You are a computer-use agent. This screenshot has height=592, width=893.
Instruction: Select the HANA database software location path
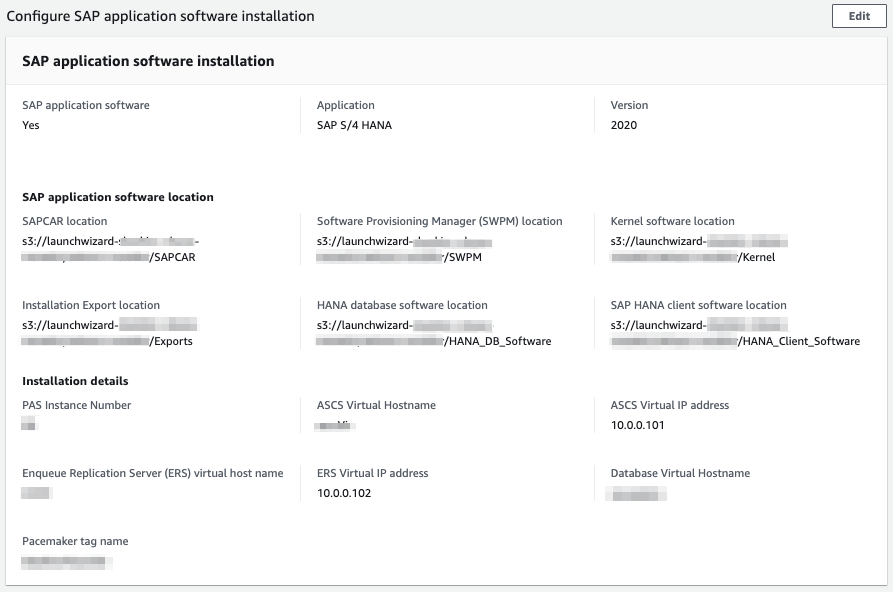coord(433,333)
